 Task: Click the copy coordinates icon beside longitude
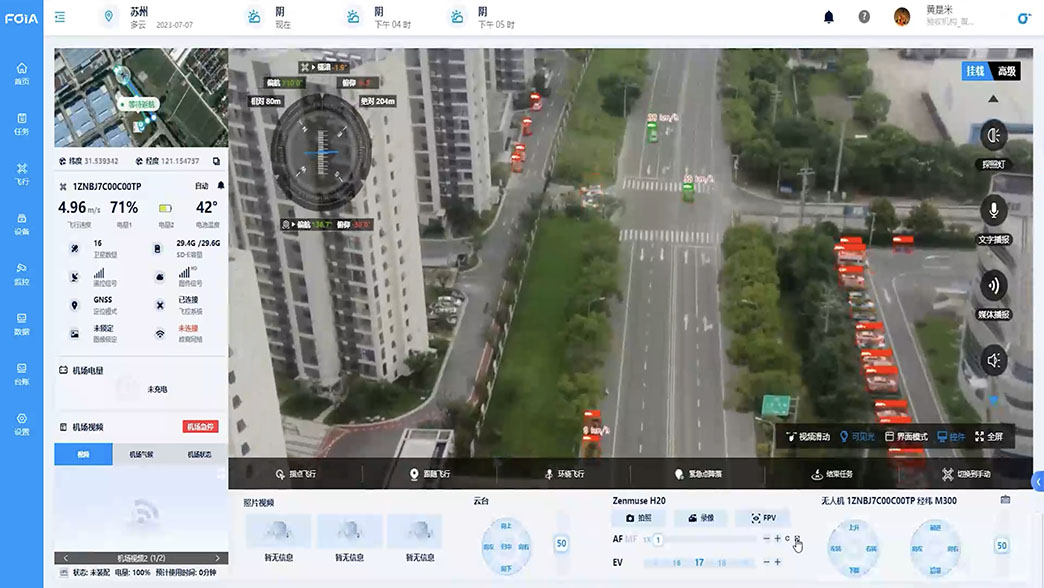point(216,161)
